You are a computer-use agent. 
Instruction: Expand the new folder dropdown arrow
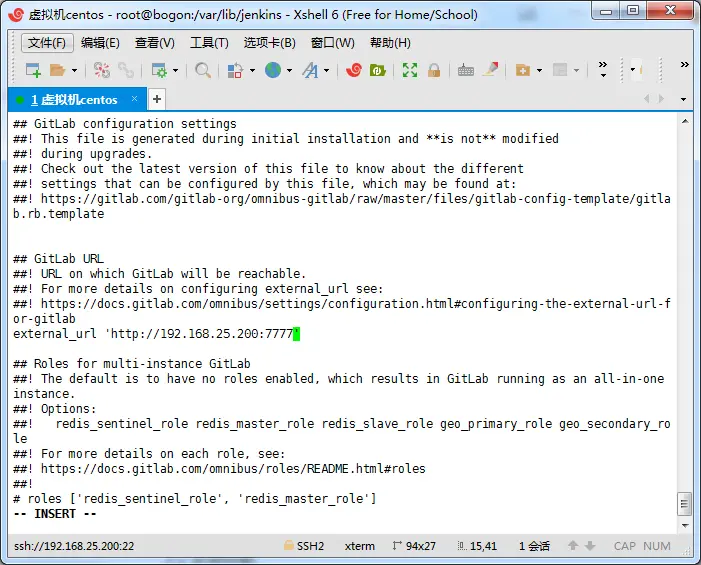(x=539, y=70)
